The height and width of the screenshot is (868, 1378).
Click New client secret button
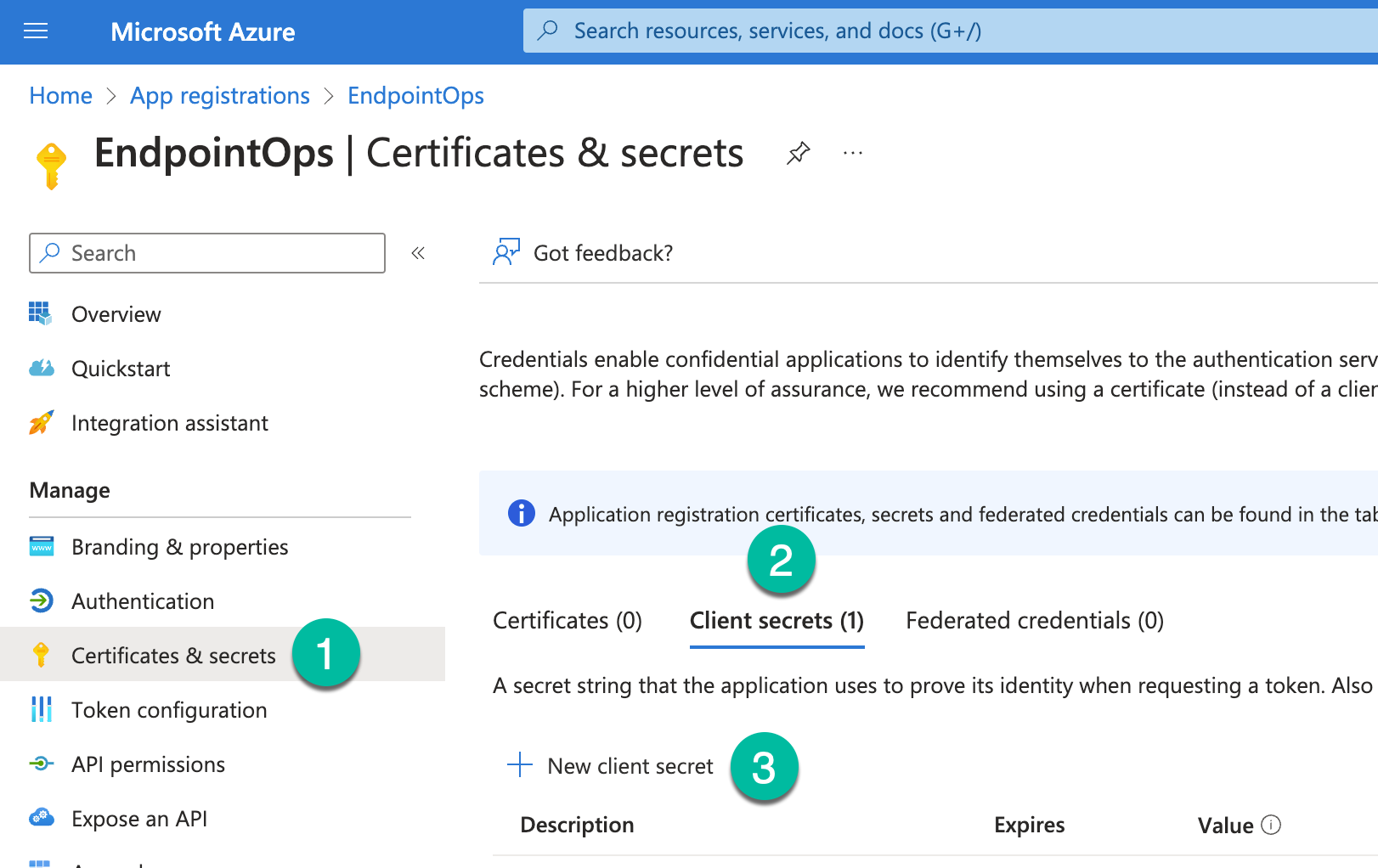tap(630, 766)
